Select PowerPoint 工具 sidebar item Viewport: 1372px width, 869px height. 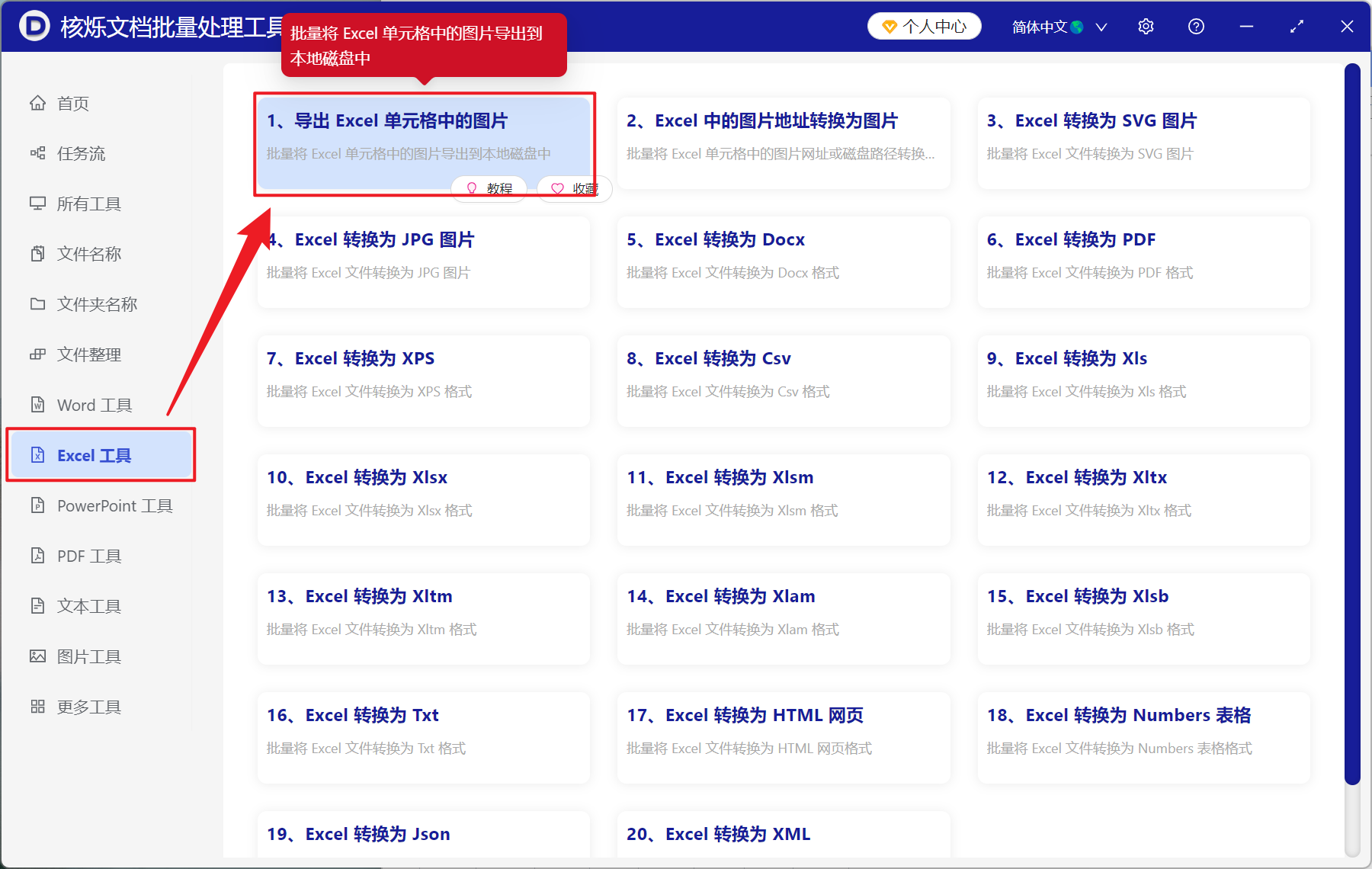(114, 505)
